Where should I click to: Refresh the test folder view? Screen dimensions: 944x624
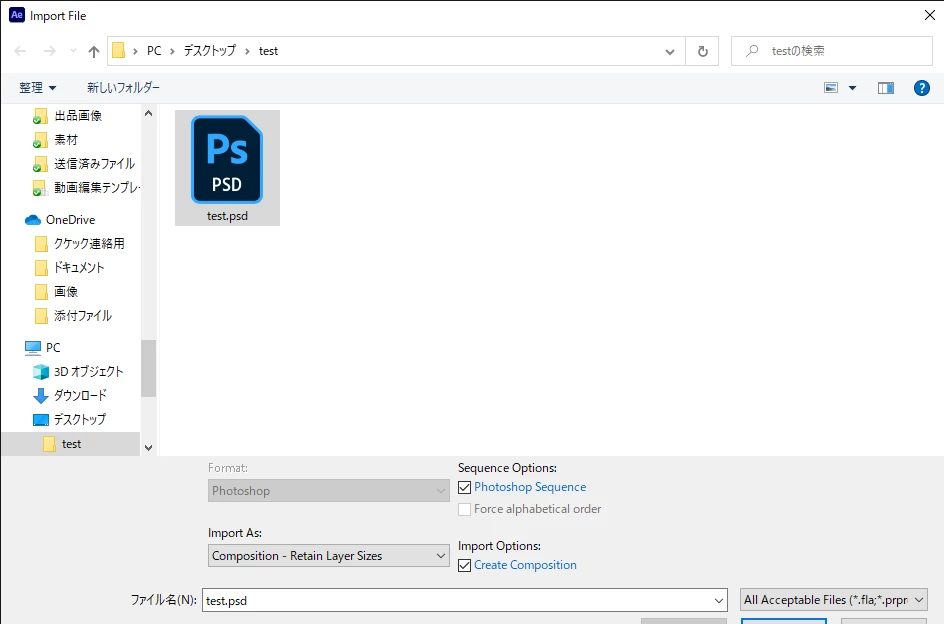[x=703, y=51]
